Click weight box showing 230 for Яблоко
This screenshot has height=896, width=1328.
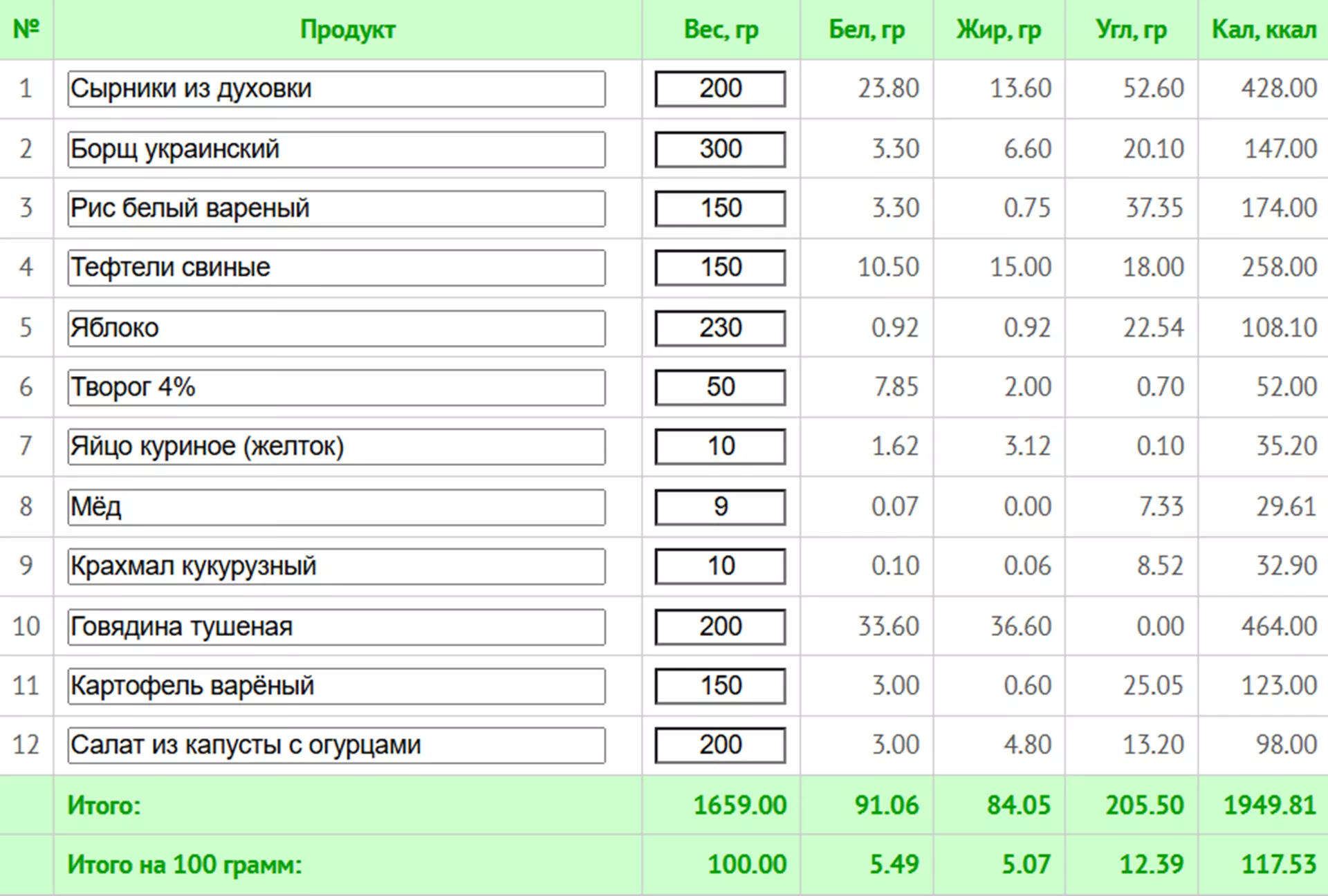(720, 328)
